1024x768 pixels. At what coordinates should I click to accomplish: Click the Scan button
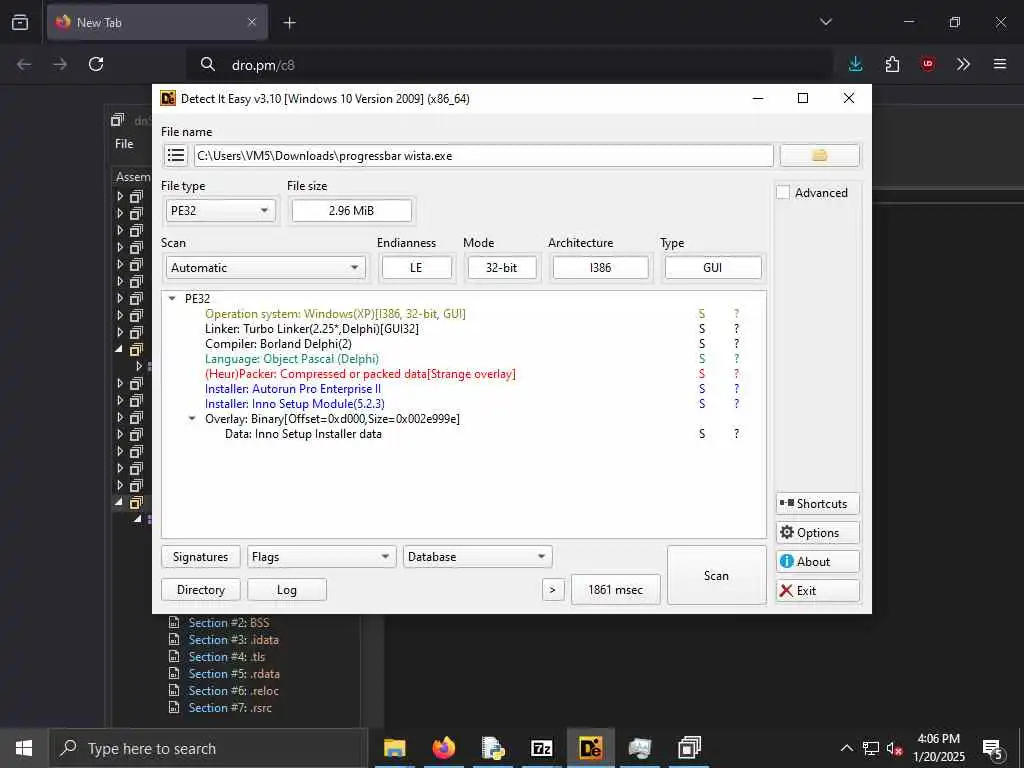716,575
